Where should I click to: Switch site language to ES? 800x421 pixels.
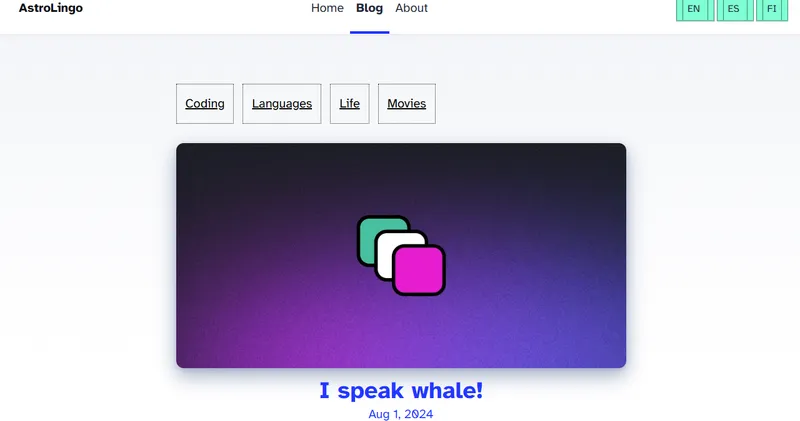coord(734,9)
